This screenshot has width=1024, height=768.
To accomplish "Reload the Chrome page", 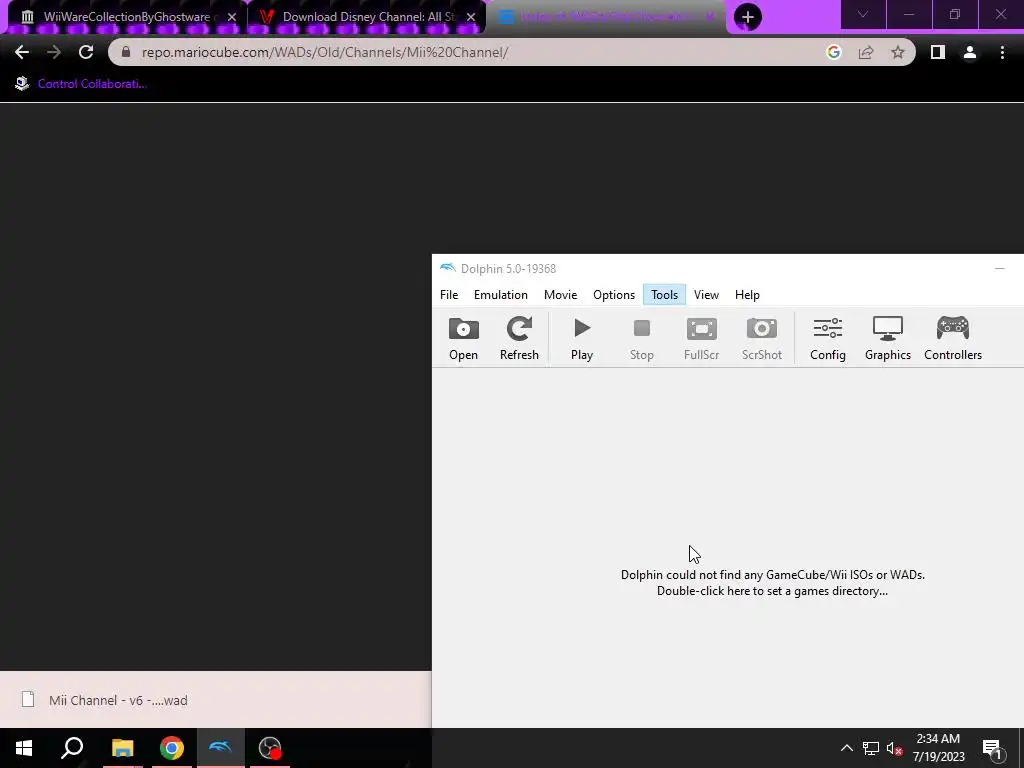I will pyautogui.click(x=86, y=52).
